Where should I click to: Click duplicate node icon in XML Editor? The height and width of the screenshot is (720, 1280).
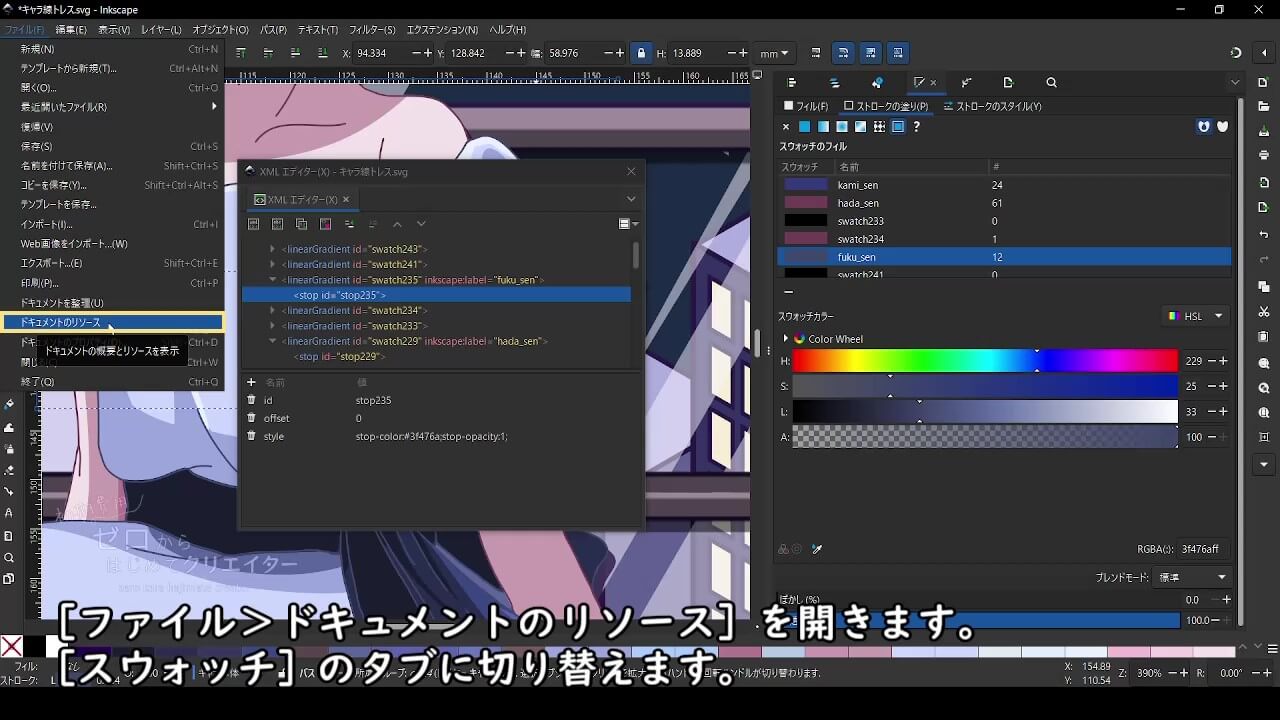tap(302, 224)
